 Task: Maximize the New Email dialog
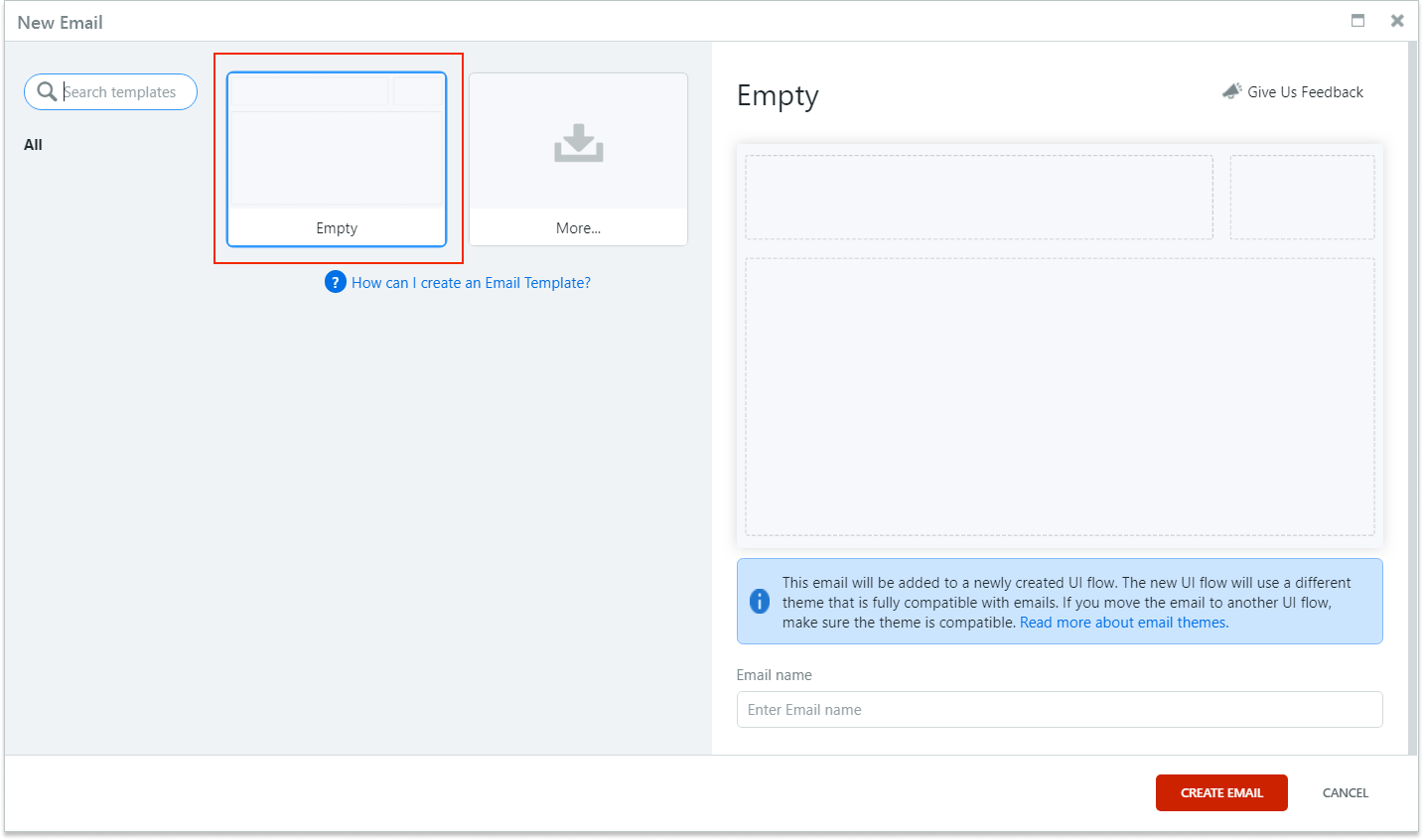click(1357, 20)
